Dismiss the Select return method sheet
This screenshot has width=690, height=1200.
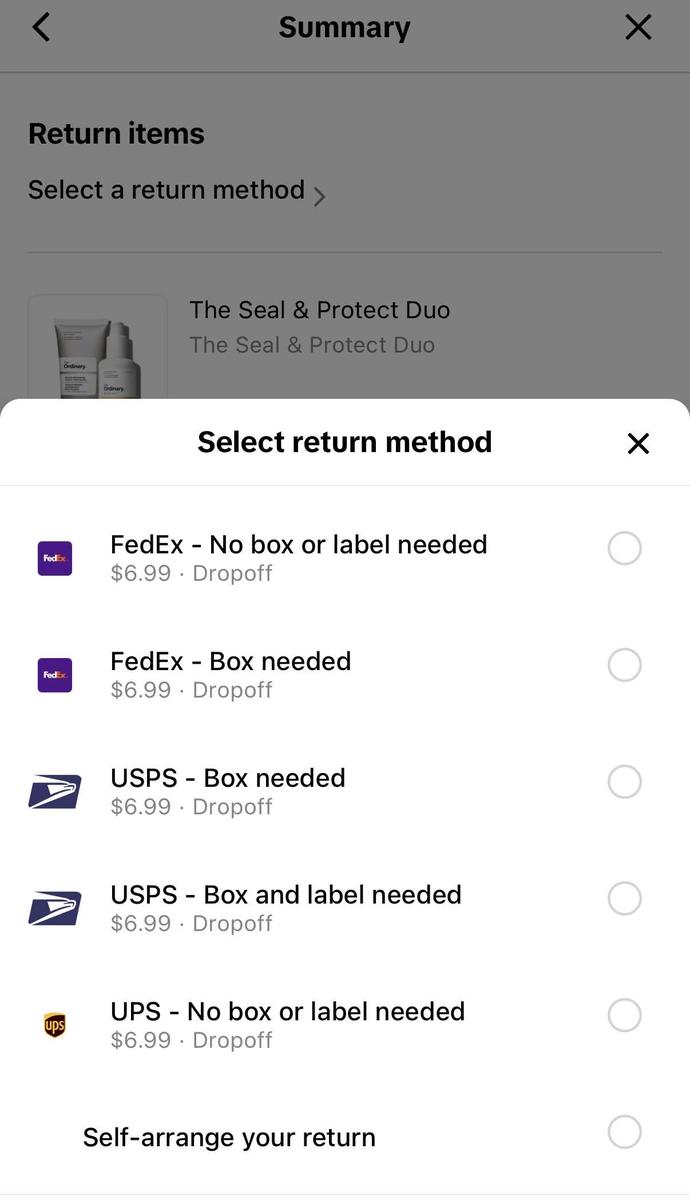[x=638, y=443]
